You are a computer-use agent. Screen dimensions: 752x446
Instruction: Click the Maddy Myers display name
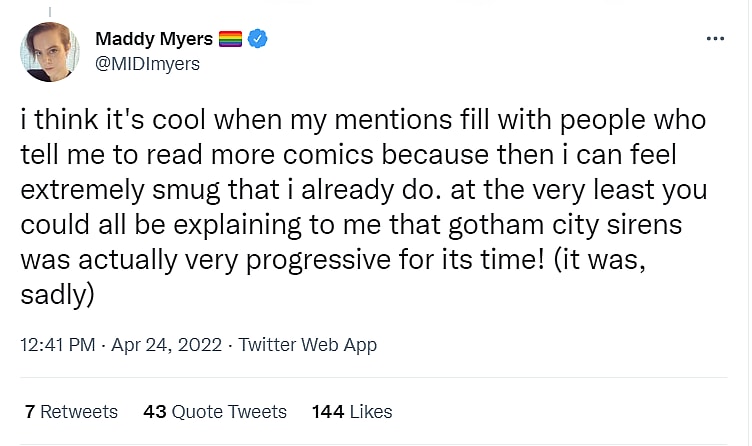(x=154, y=39)
